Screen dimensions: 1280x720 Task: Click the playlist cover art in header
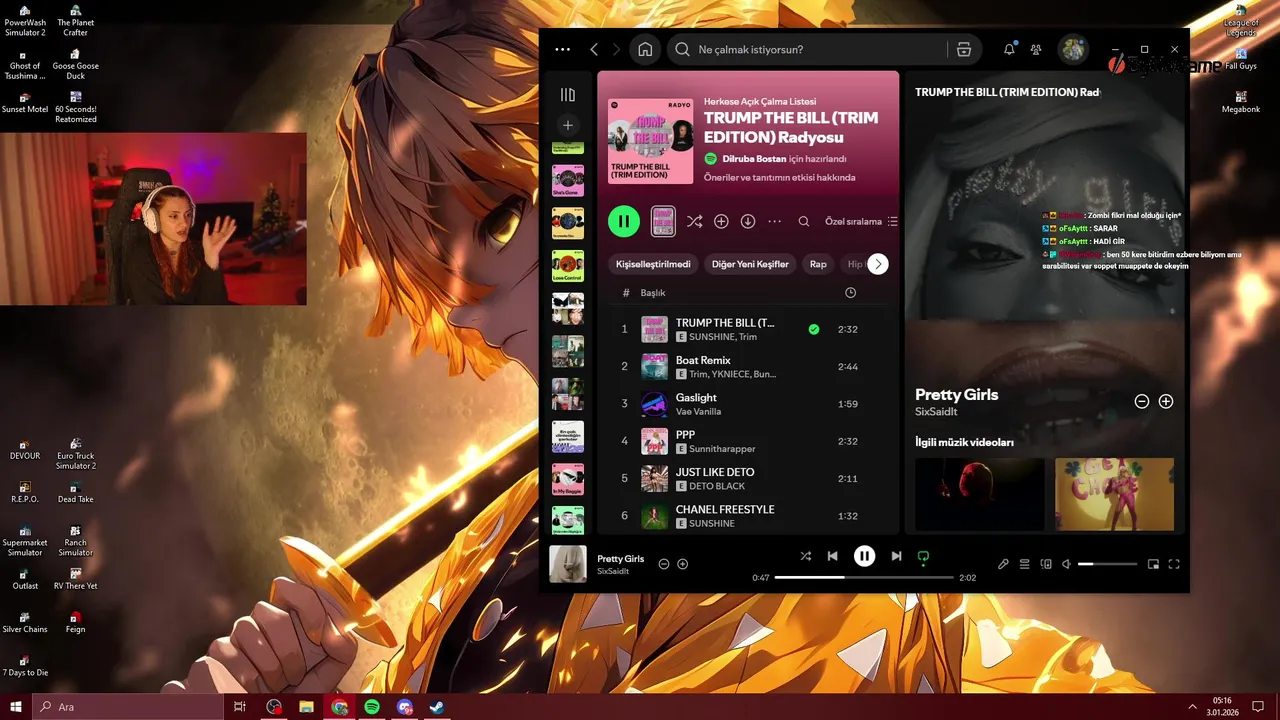pyautogui.click(x=650, y=141)
